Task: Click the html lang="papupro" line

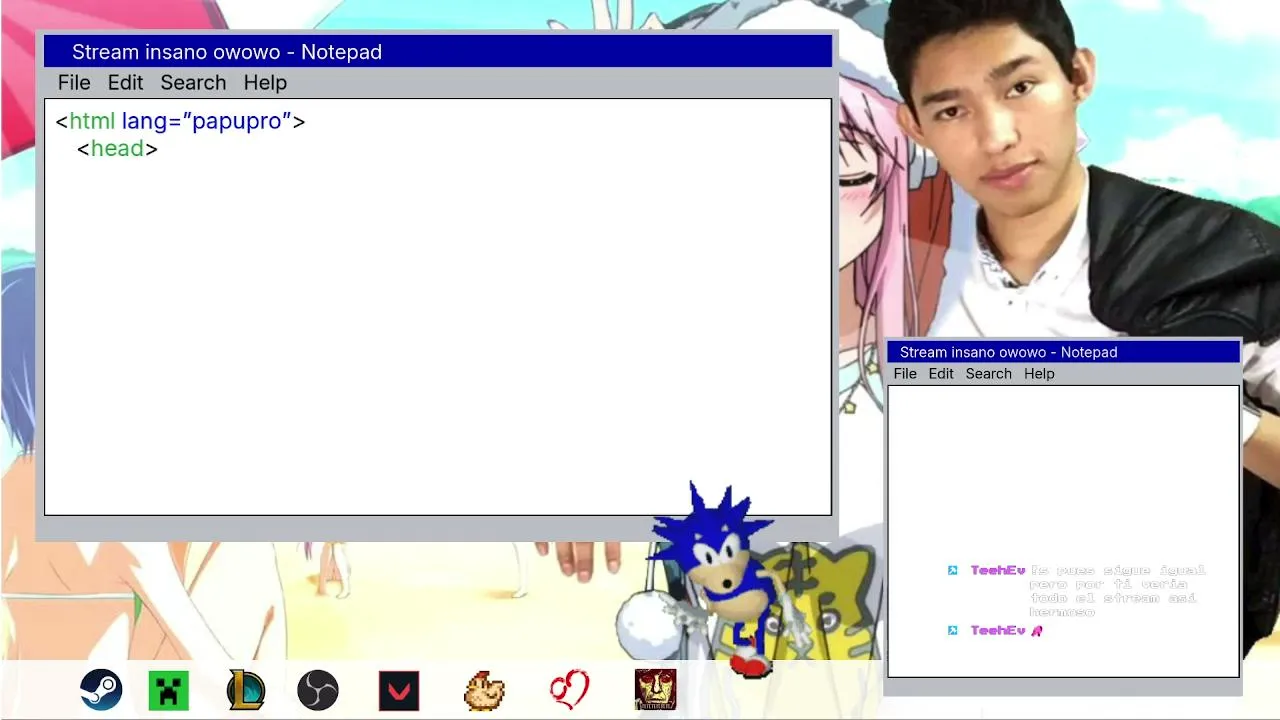Action: point(180,121)
